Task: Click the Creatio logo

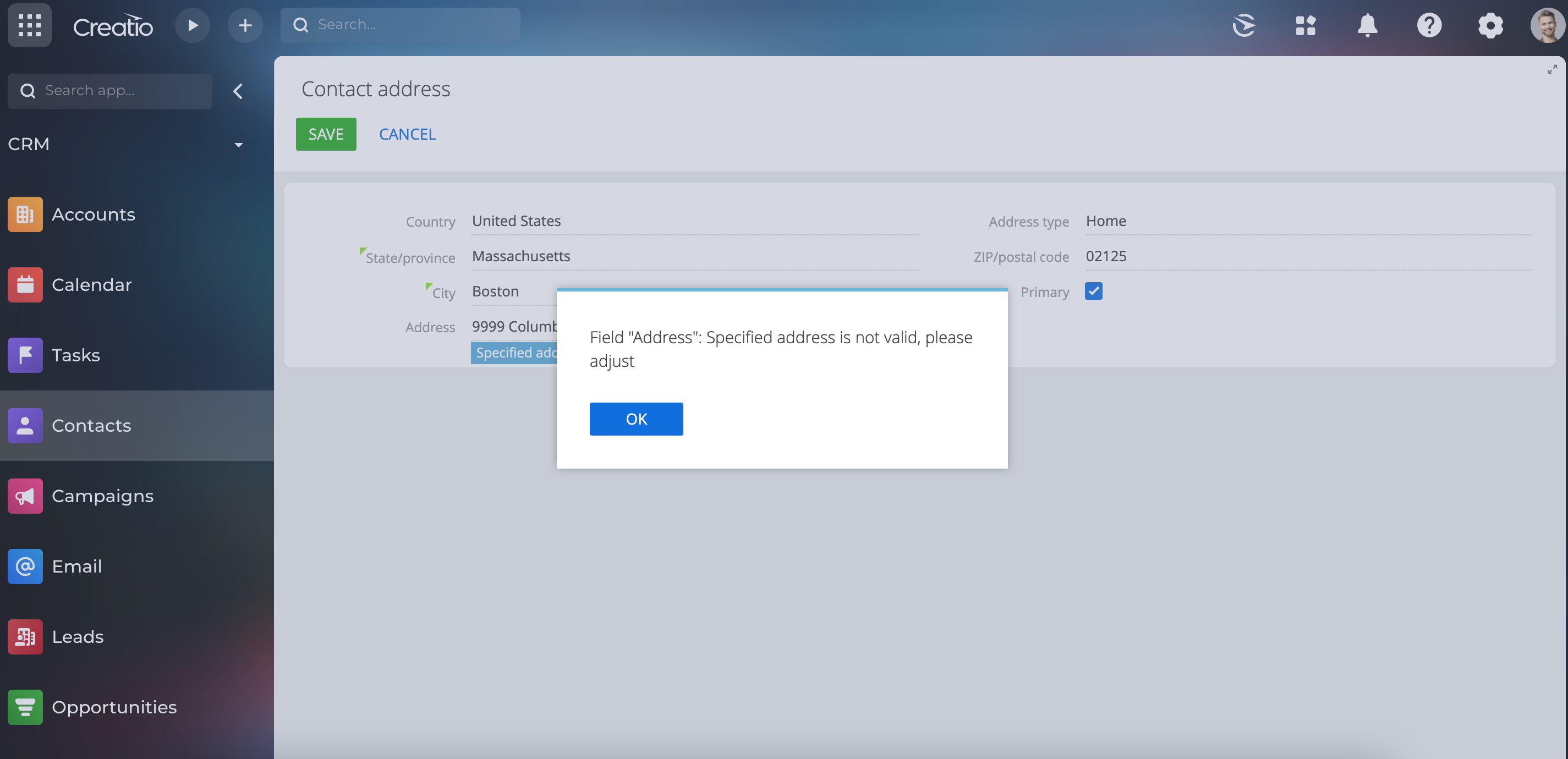Action: (x=113, y=25)
